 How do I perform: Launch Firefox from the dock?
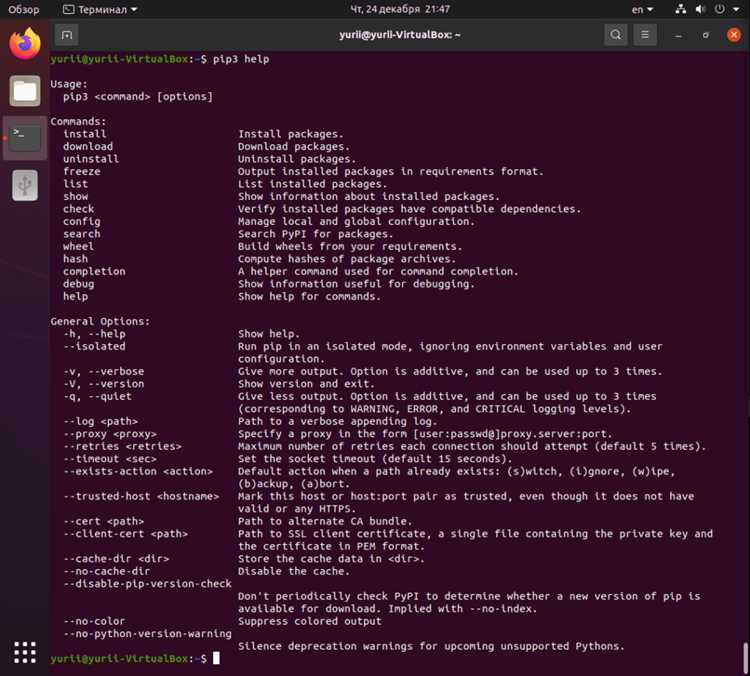[25, 44]
